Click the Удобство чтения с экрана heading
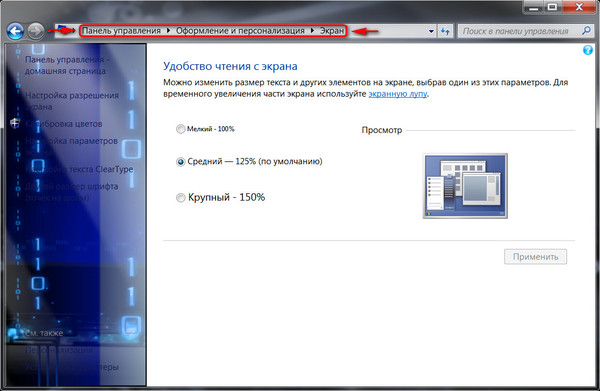This screenshot has width=600, height=391. coord(230,66)
